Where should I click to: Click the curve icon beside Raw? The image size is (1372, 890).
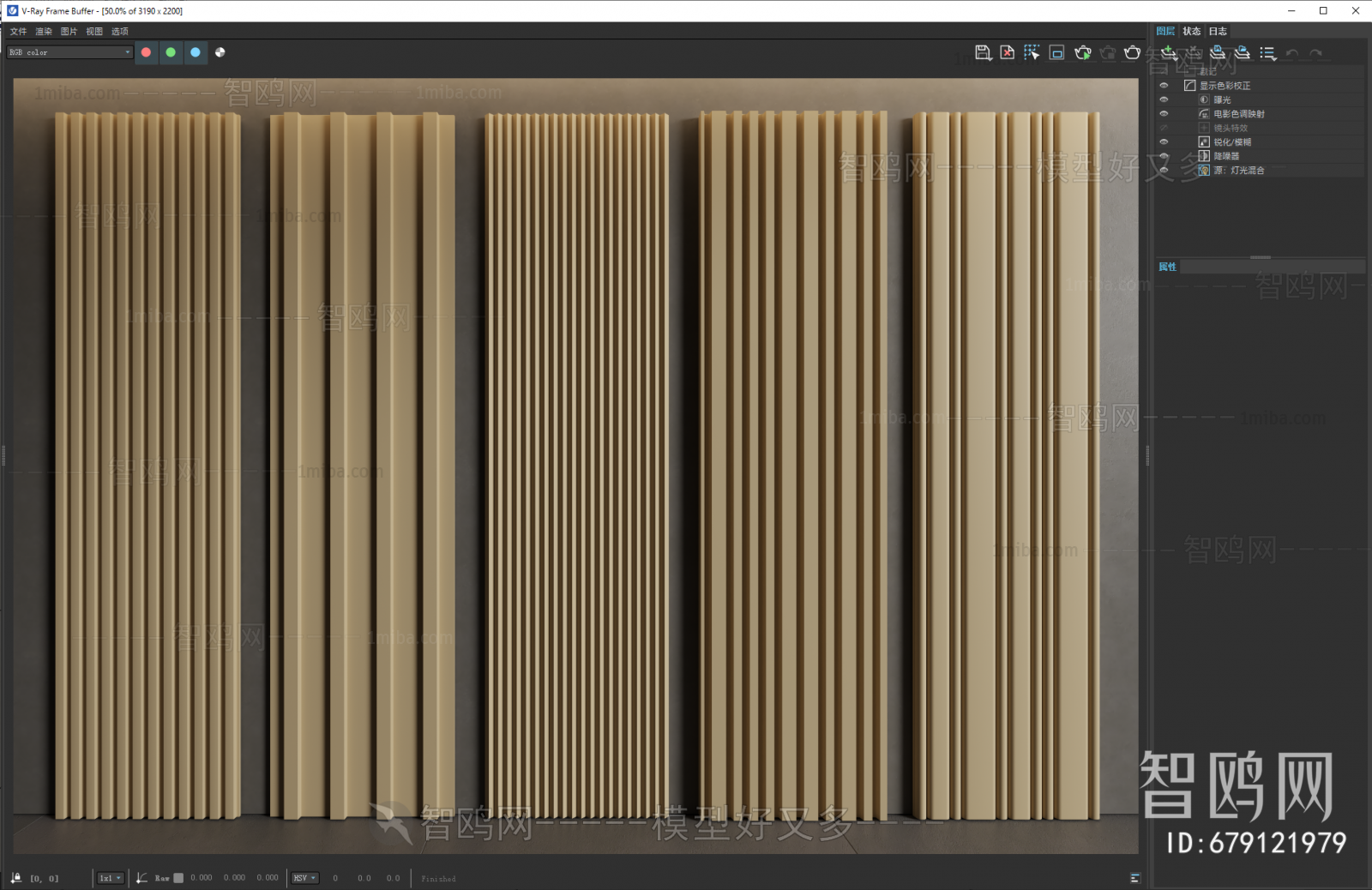pos(142,878)
